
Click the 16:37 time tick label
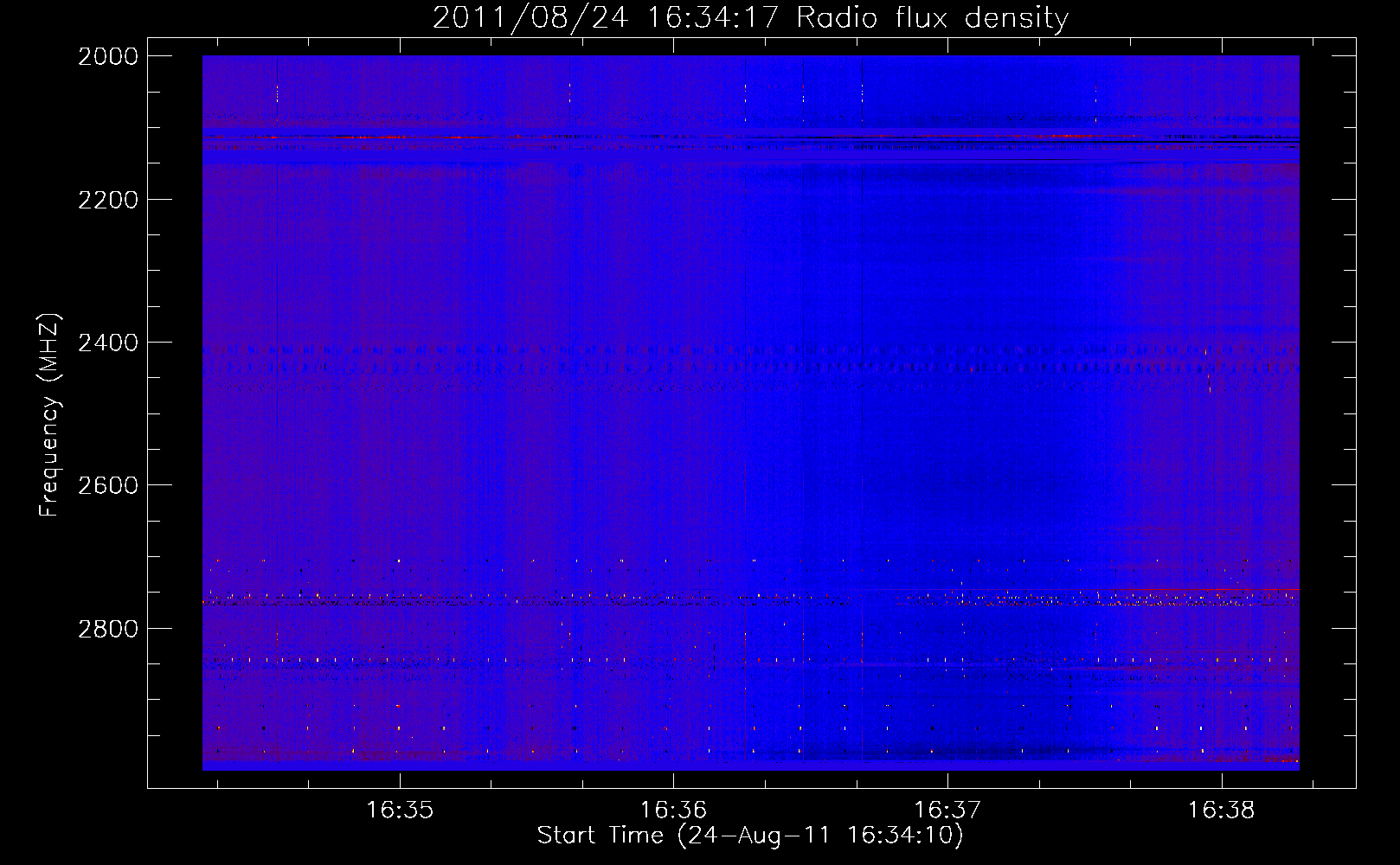coord(947,810)
